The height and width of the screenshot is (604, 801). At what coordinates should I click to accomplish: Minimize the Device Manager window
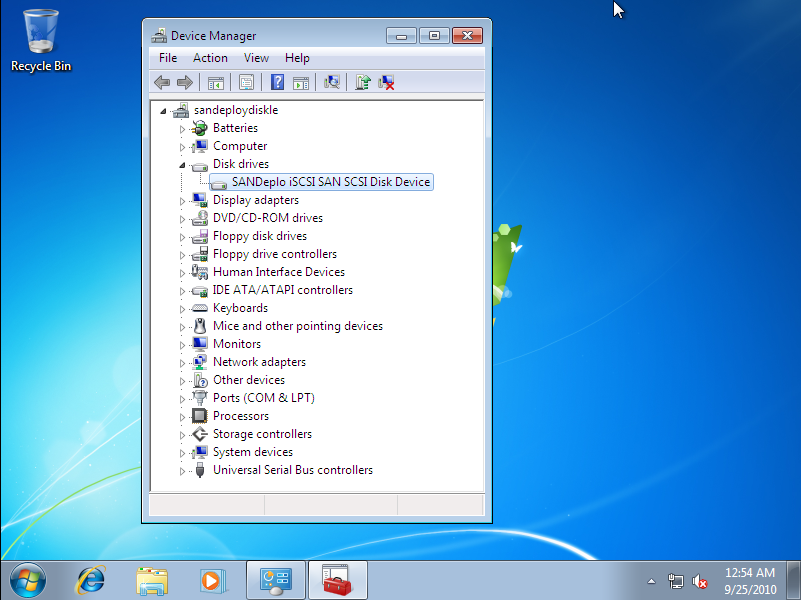point(402,36)
